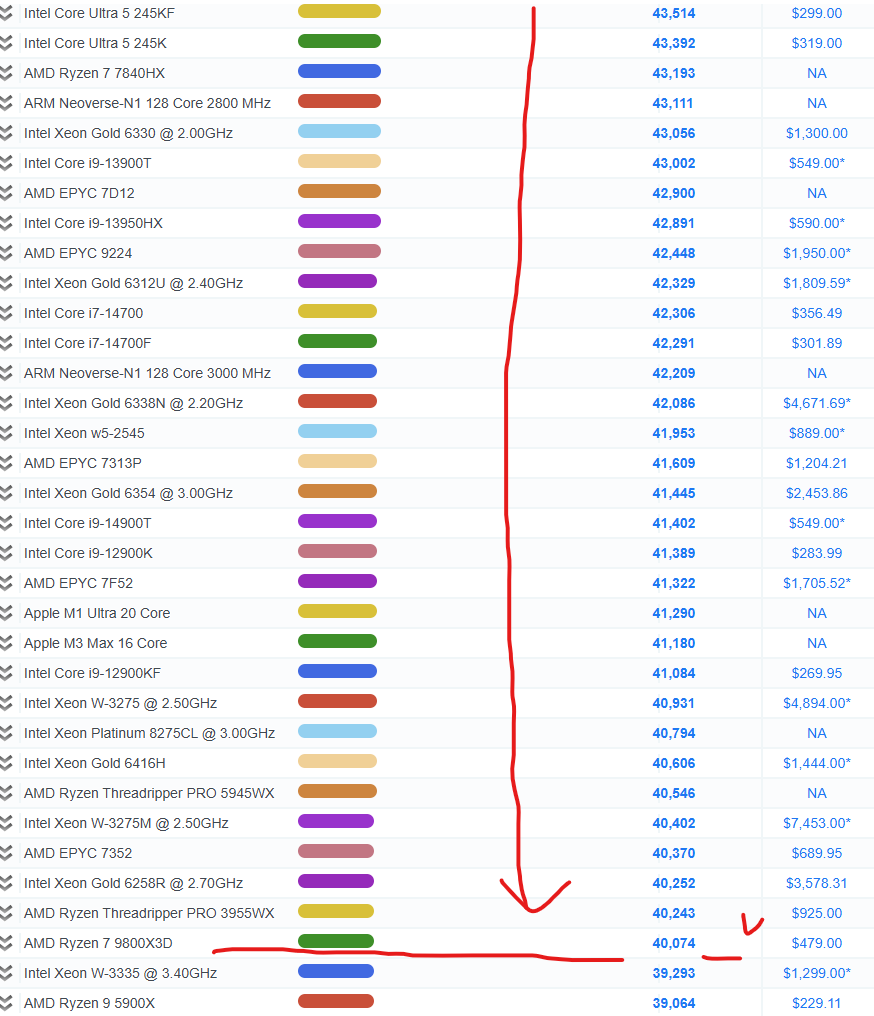Open ARM Neoverse-N1 128 Core 3000 MHz link
The width and height of the screenshot is (874, 1016).
pos(147,373)
